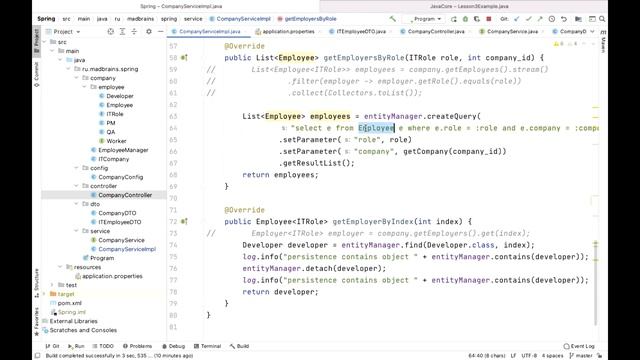Toggle the Structure side tool tab
This screenshot has width=640, height=360.
37,283
